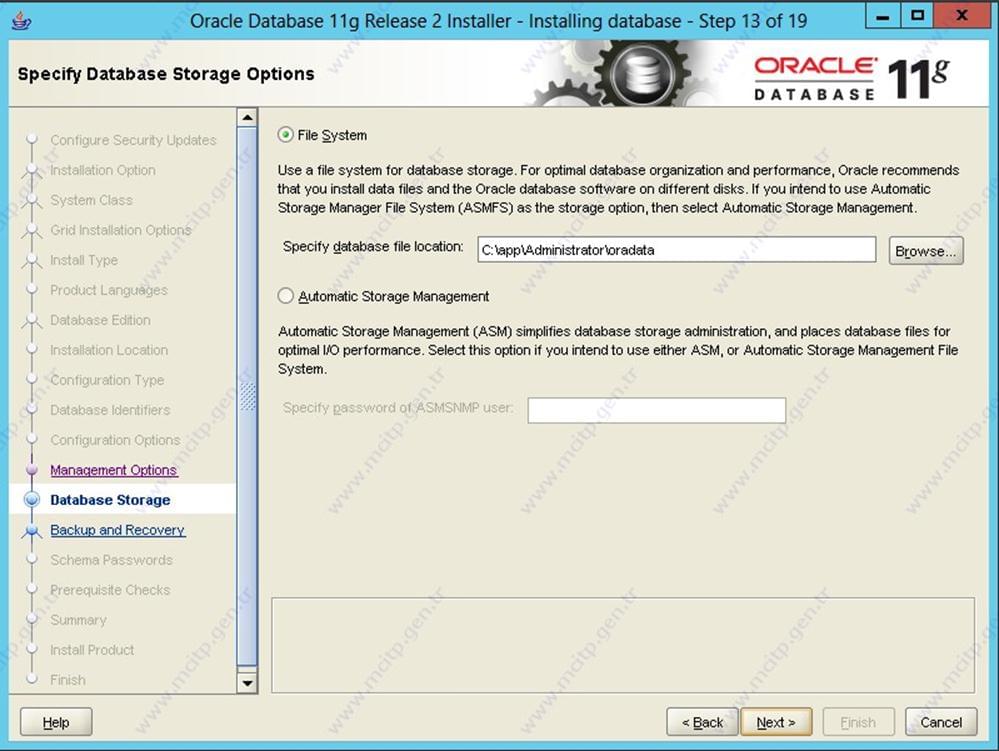Click the ASMSNMP user password field
This screenshot has width=999, height=751.
click(x=656, y=410)
